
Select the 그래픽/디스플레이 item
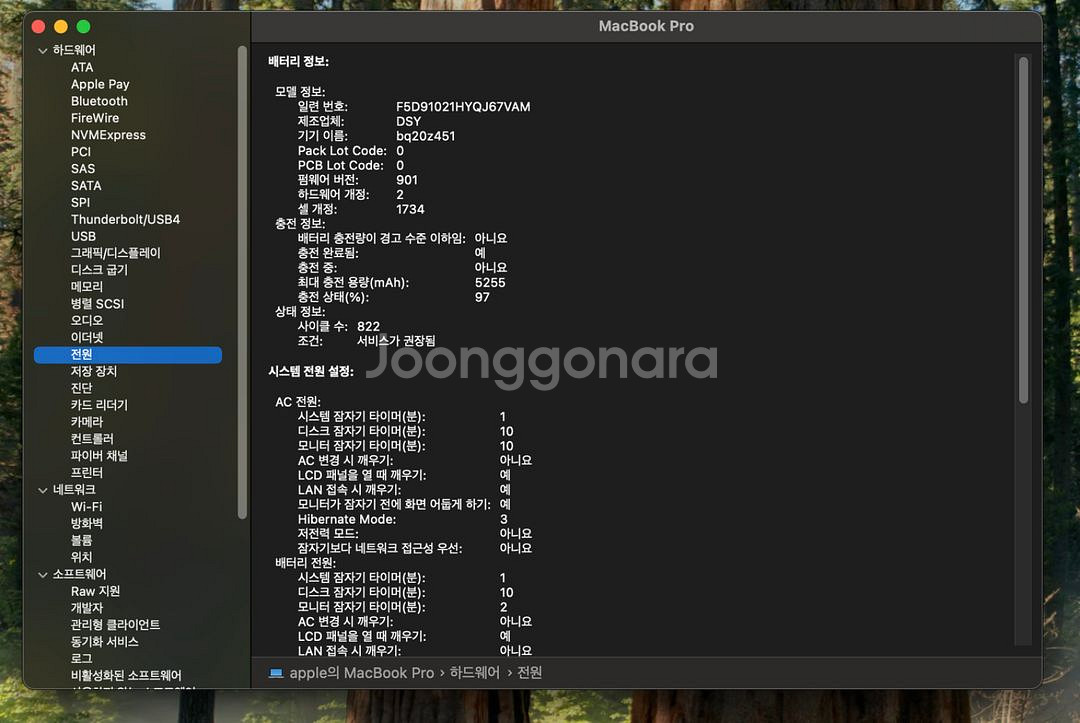[115, 253]
